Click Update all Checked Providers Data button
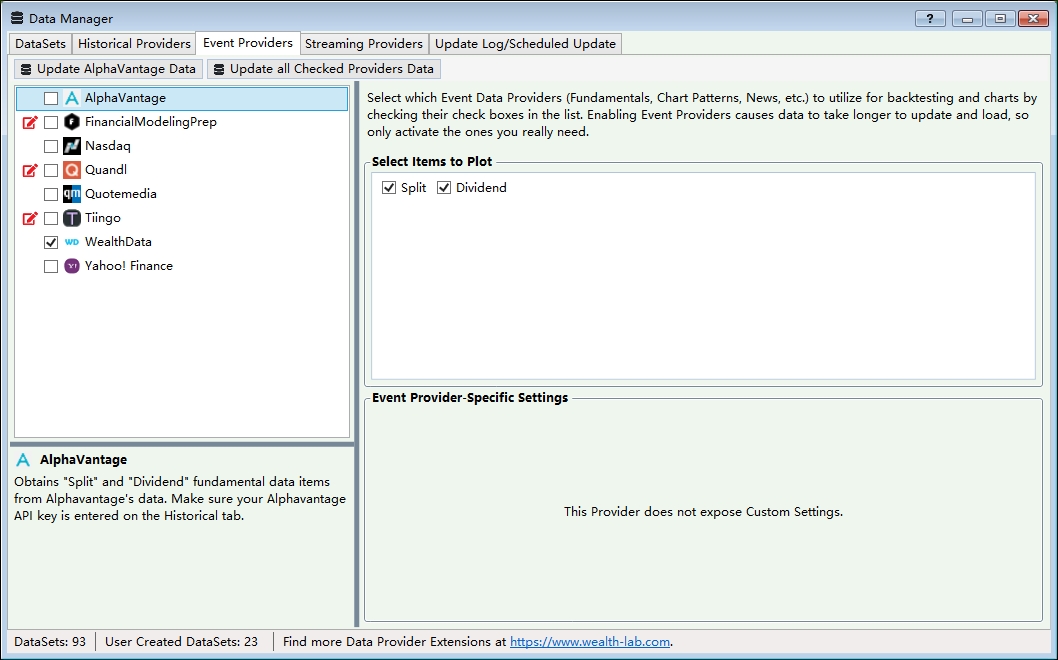The width and height of the screenshot is (1058, 660). (324, 69)
